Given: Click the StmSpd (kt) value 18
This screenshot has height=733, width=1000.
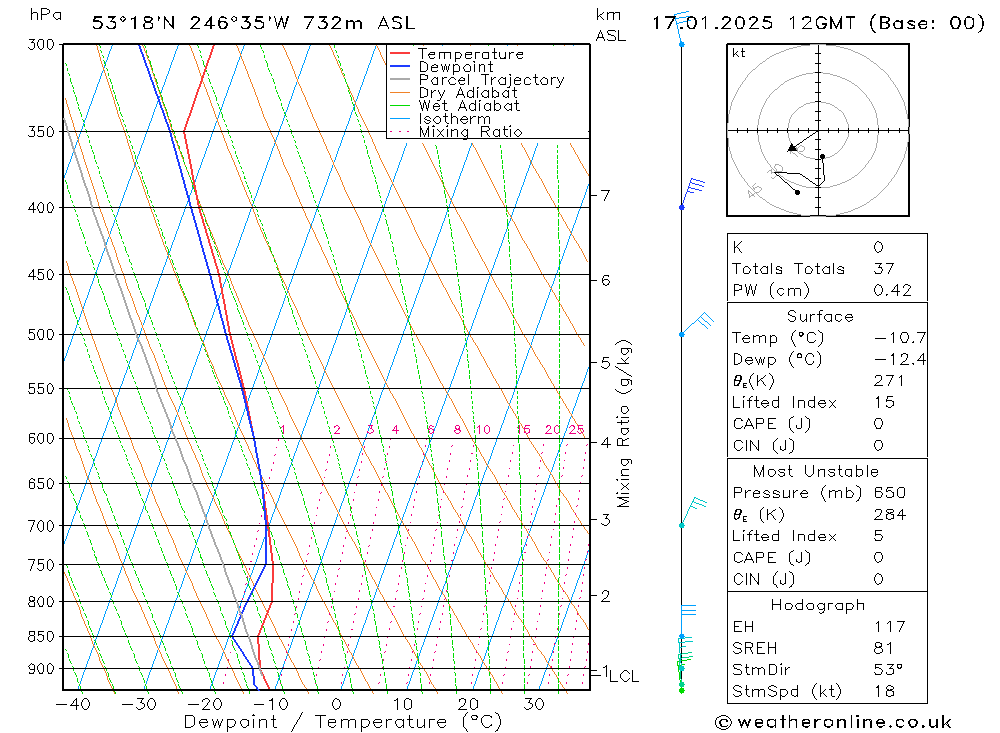Looking at the screenshot, I should click(884, 692).
